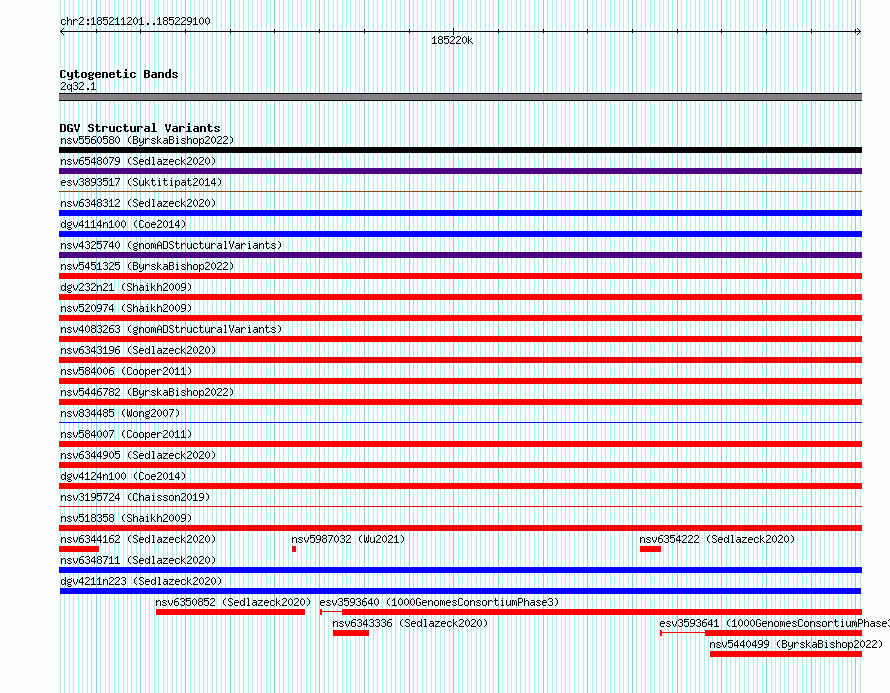The width and height of the screenshot is (890, 693).
Task: Click nsv5987032 (Wu2021) label
Action: pyautogui.click(x=348, y=539)
